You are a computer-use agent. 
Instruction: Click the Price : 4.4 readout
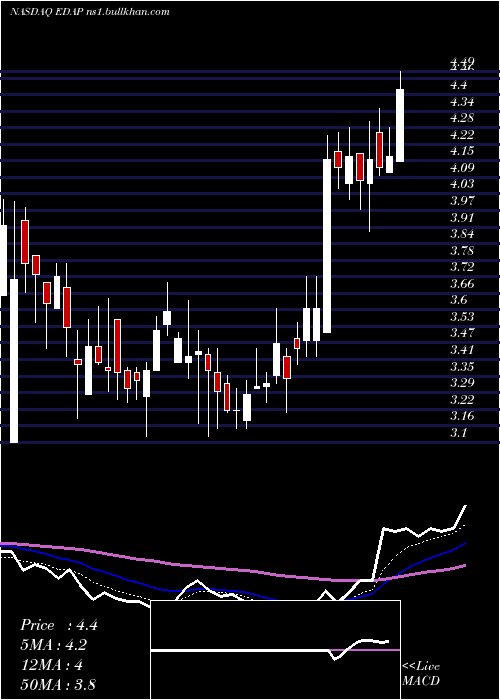point(59,625)
